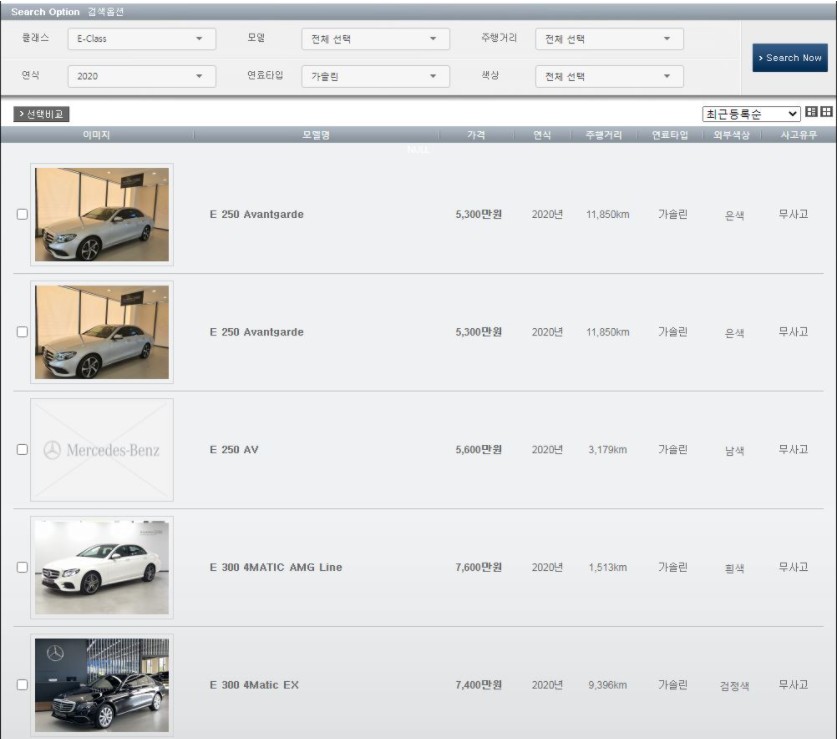
Task: Click the 가격 column header
Action: 476,135
